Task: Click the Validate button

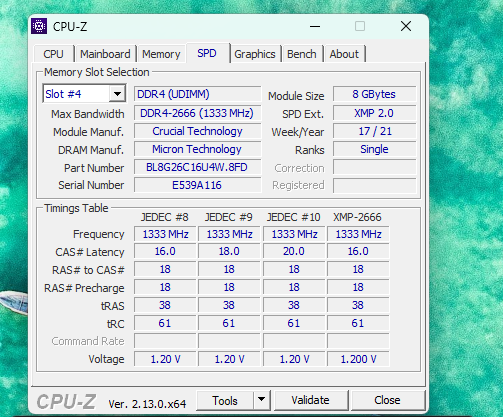Action: [311, 400]
